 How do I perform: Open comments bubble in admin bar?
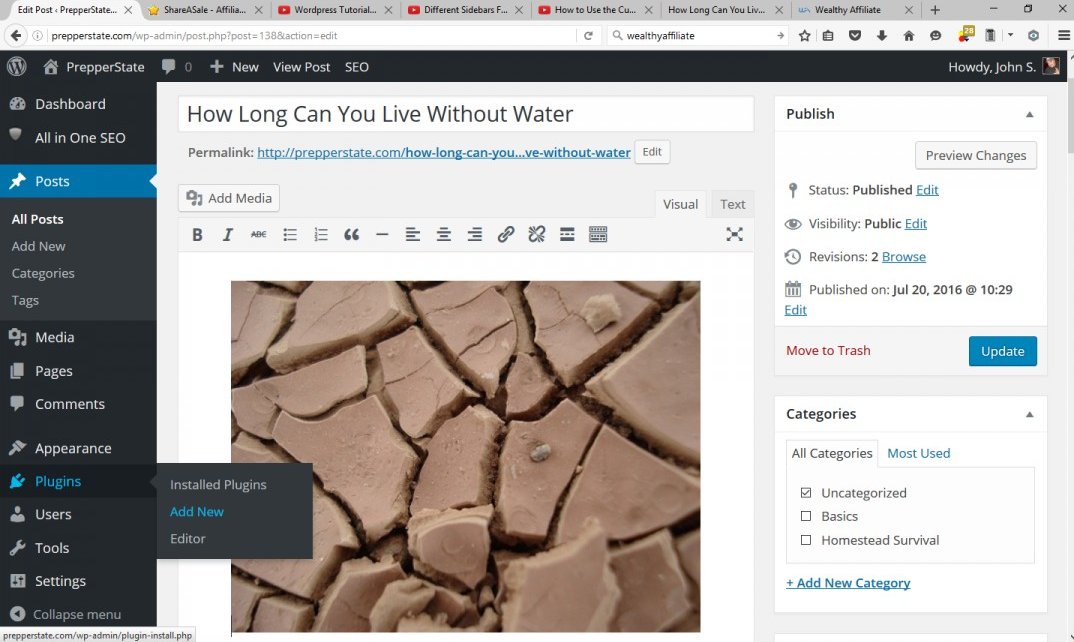coord(176,66)
